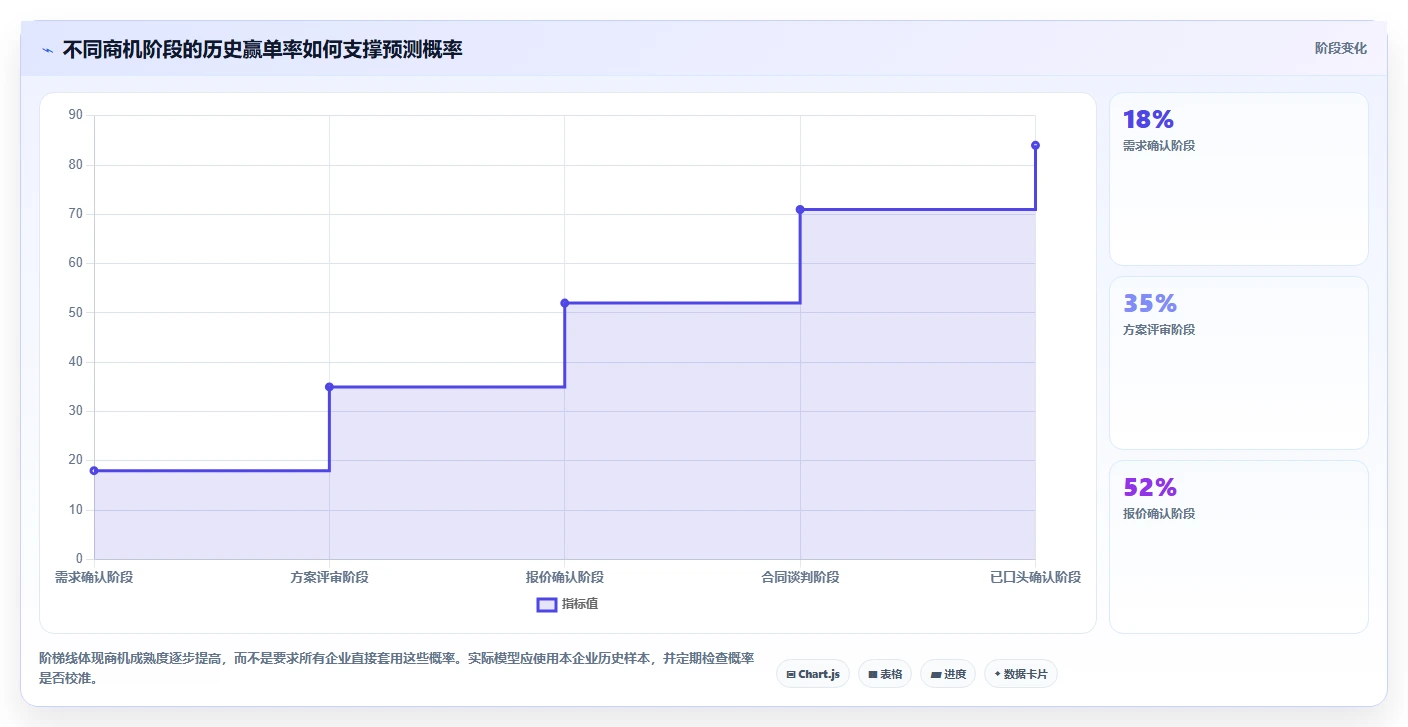
Task: Click the 需求确认阶段 x-axis label
Action: 94,577
